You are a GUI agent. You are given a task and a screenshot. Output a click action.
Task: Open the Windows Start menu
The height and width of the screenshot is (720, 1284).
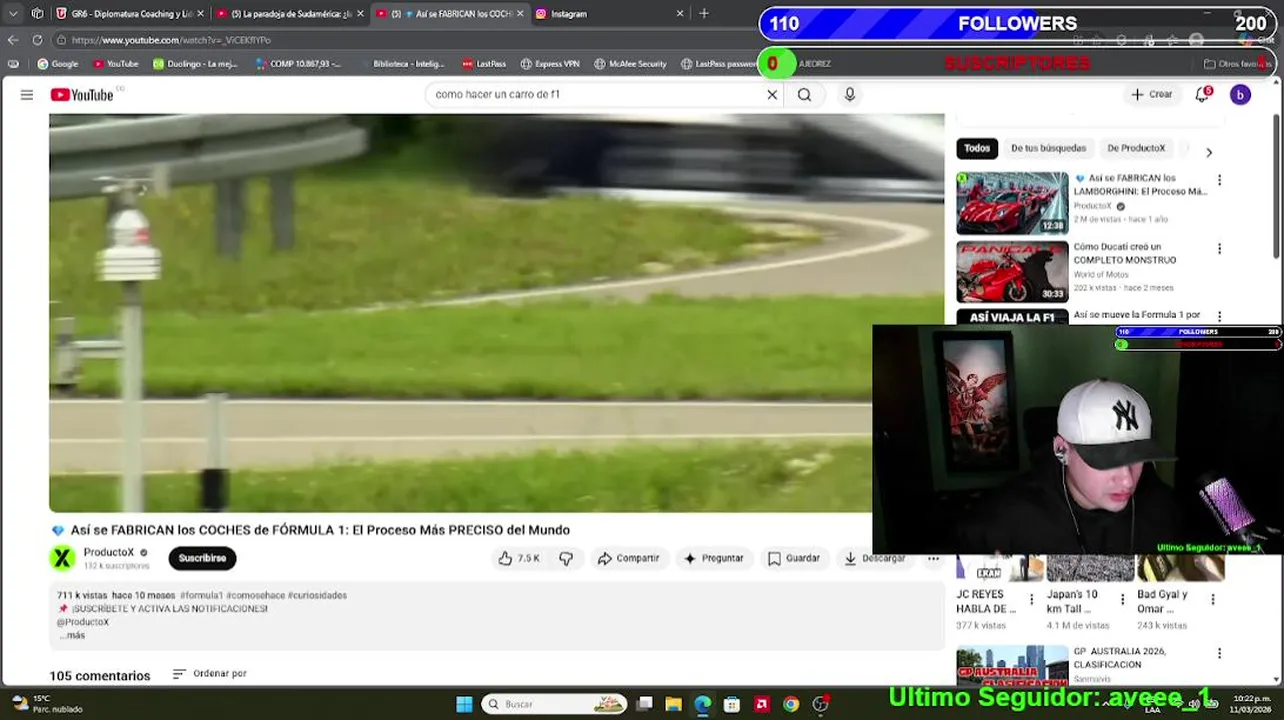point(464,704)
